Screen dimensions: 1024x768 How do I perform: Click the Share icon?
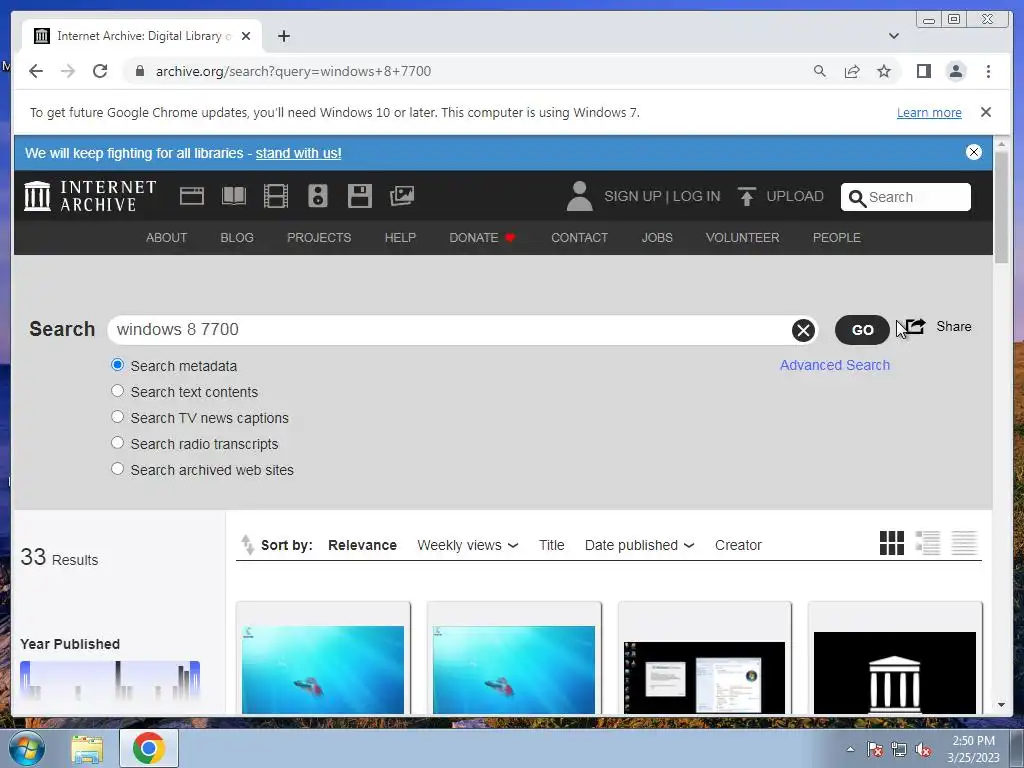[916, 327]
